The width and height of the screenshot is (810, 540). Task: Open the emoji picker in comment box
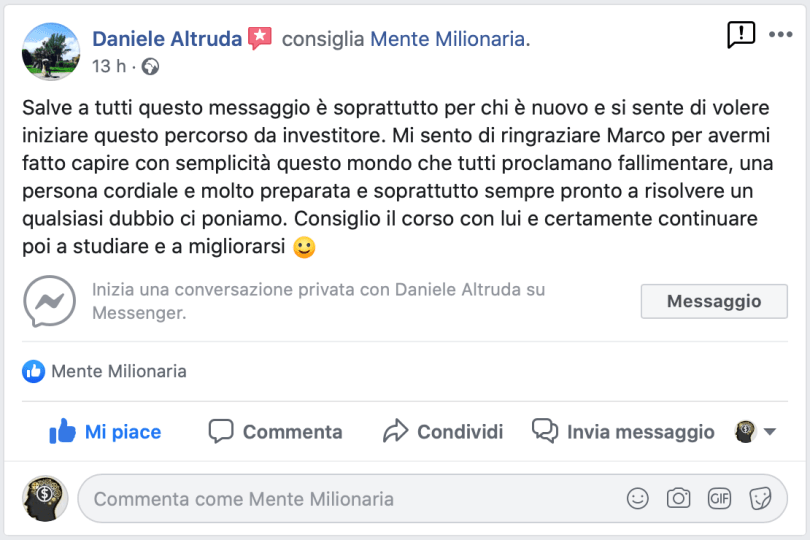(636, 498)
